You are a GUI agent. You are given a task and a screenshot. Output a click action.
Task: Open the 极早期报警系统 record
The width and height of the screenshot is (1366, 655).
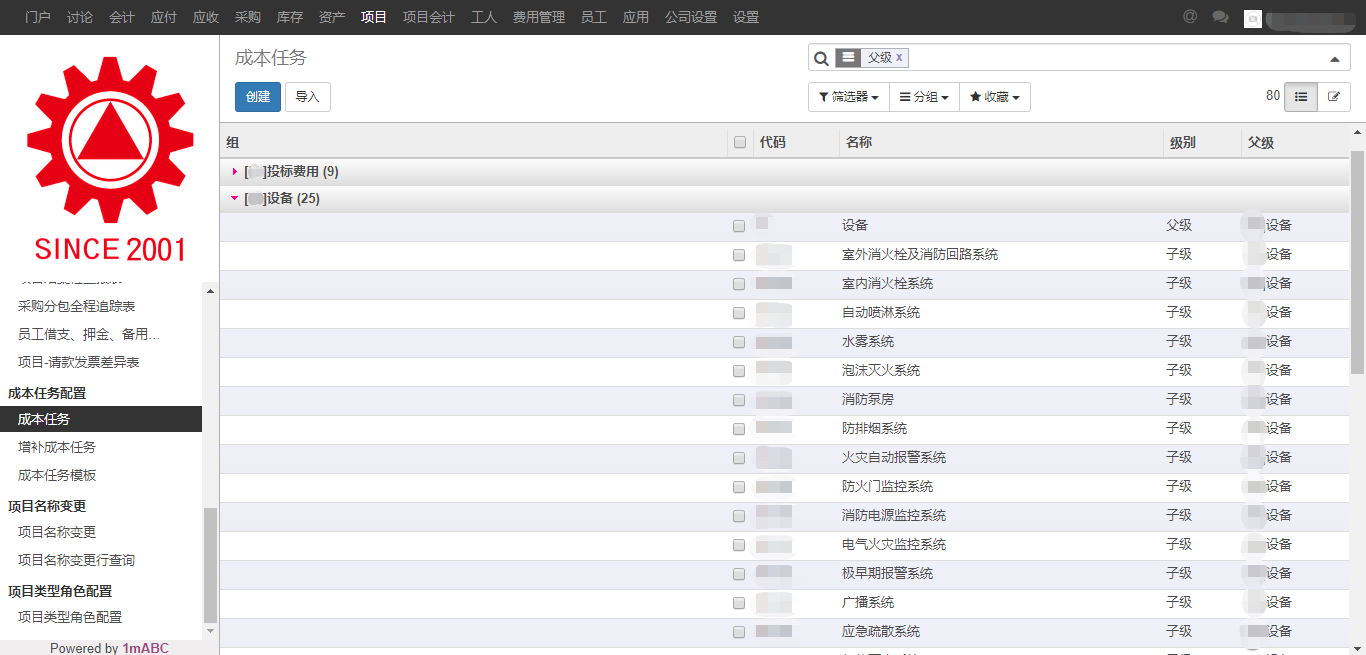coord(888,574)
